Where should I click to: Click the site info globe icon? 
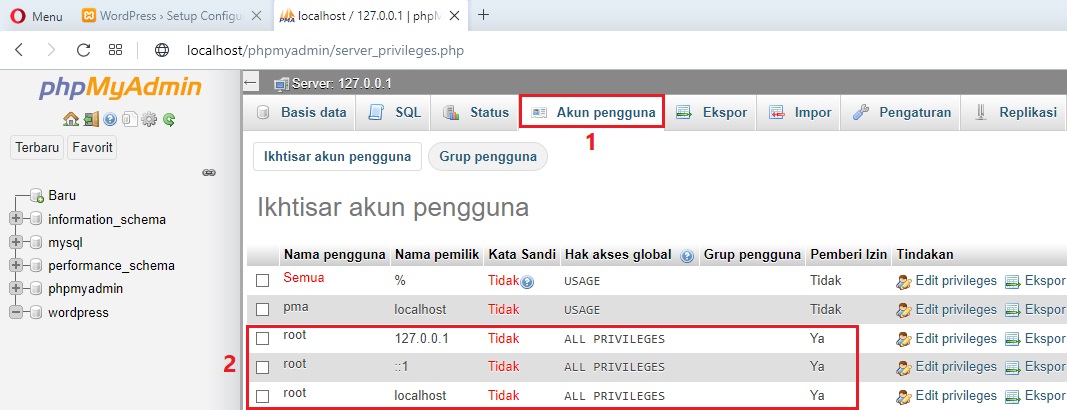pyautogui.click(x=161, y=50)
